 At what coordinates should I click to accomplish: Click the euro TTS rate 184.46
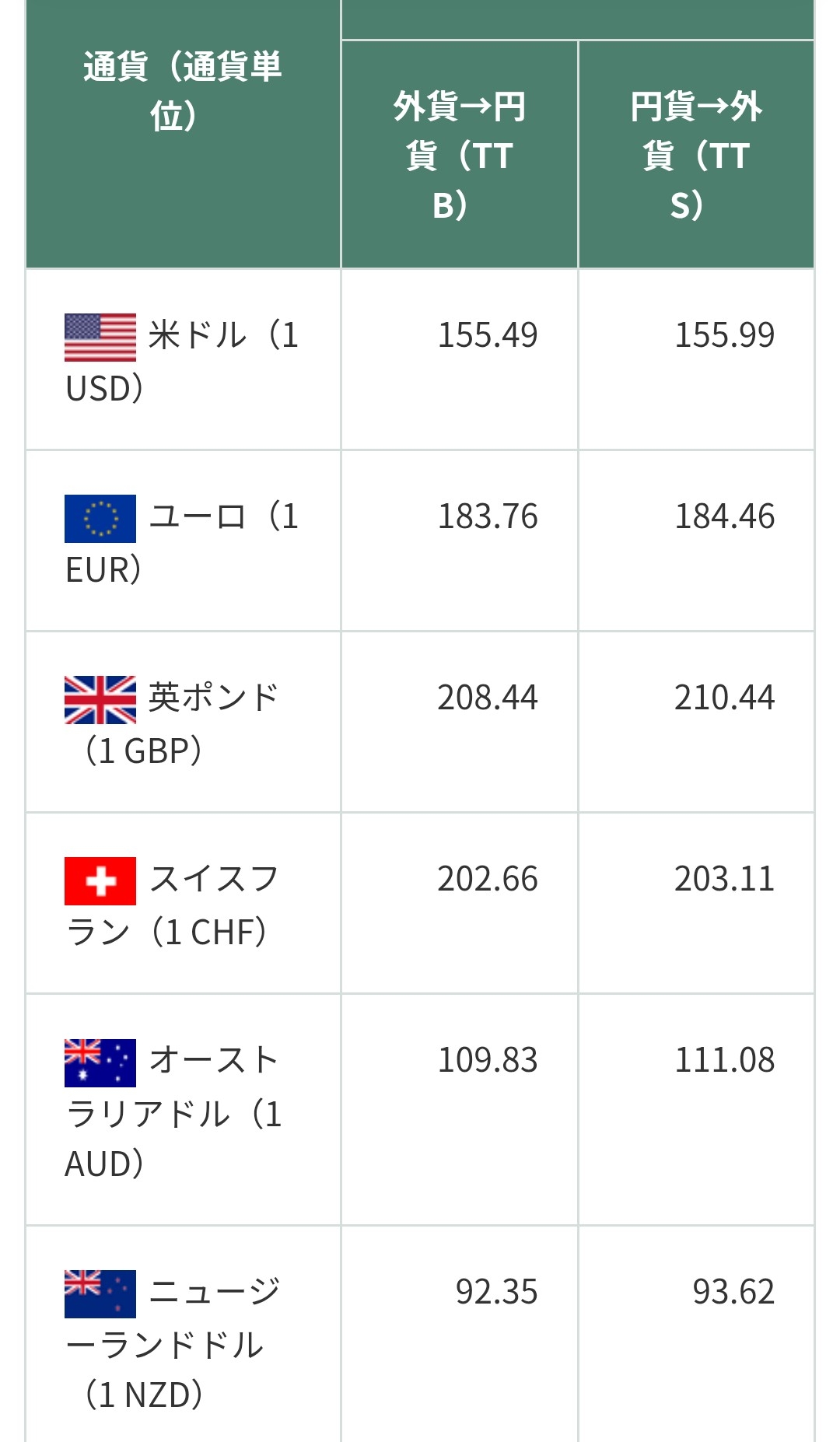tap(724, 517)
